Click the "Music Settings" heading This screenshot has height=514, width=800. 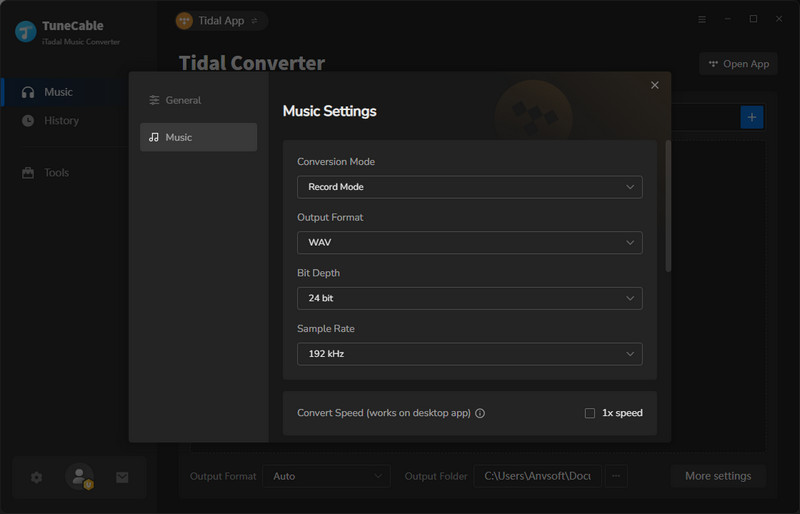point(330,111)
